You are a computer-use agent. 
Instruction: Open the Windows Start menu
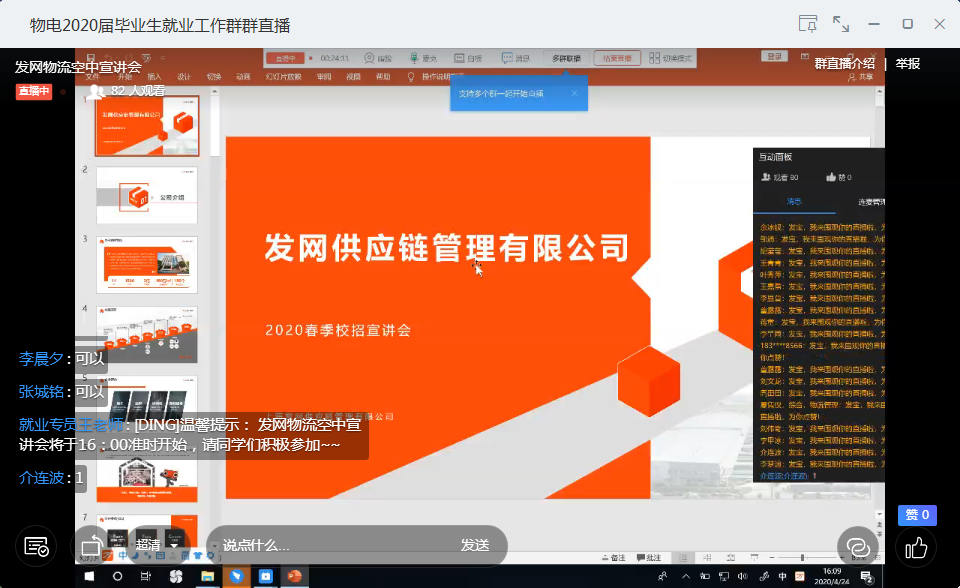pos(88,577)
